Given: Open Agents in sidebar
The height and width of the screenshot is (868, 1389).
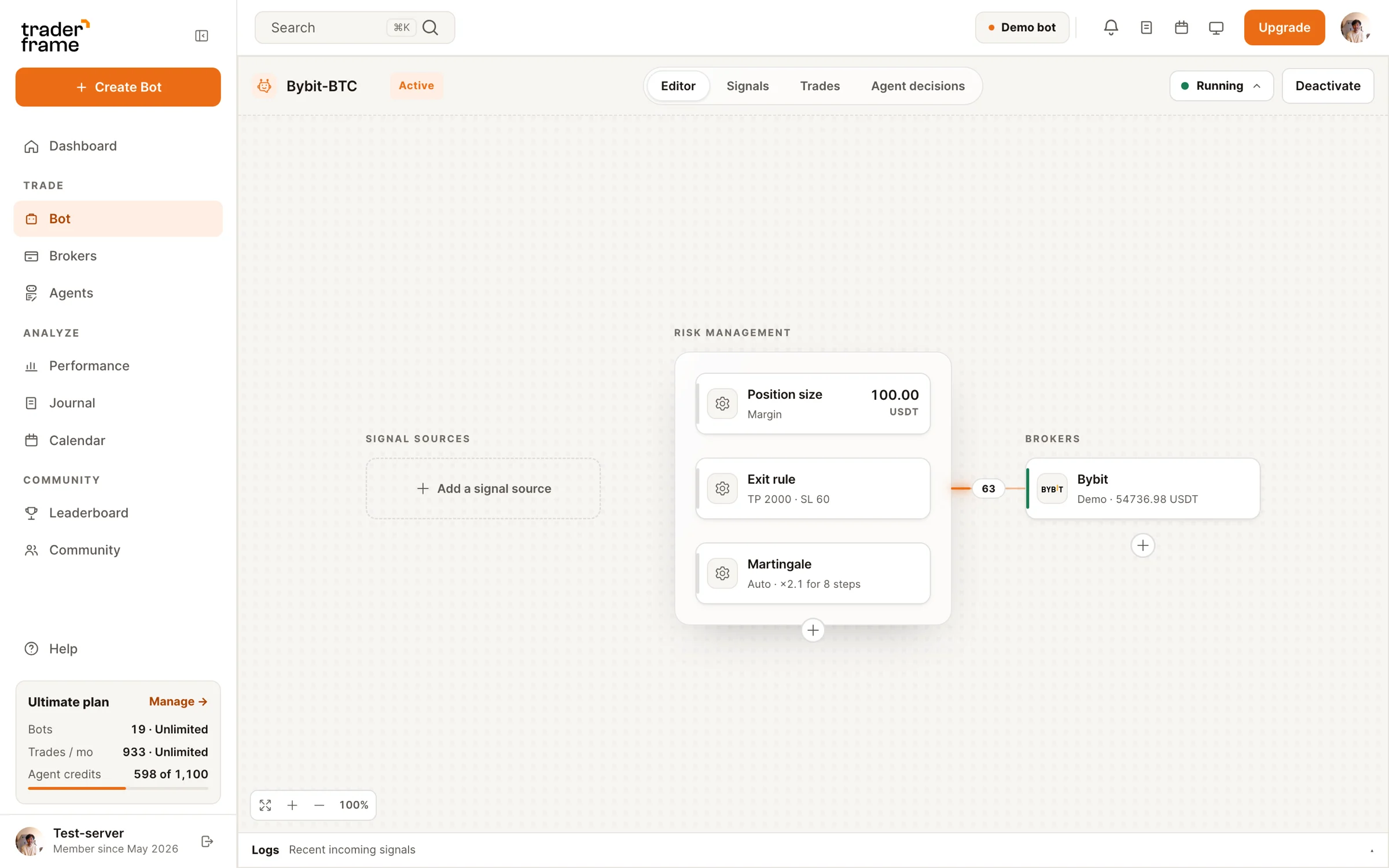Looking at the screenshot, I should pyautogui.click(x=118, y=293).
